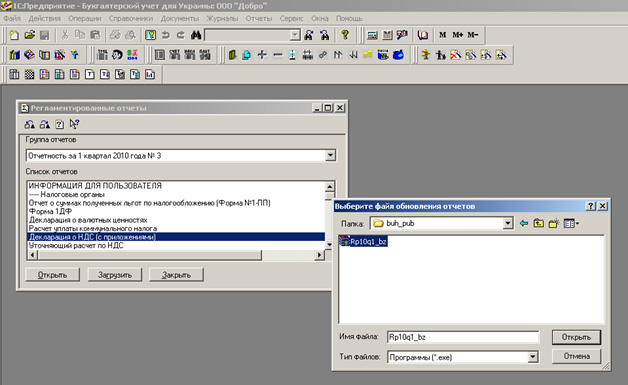The image size is (628, 385).
Task: Open the Сервис menu
Action: pyautogui.click(x=292, y=18)
